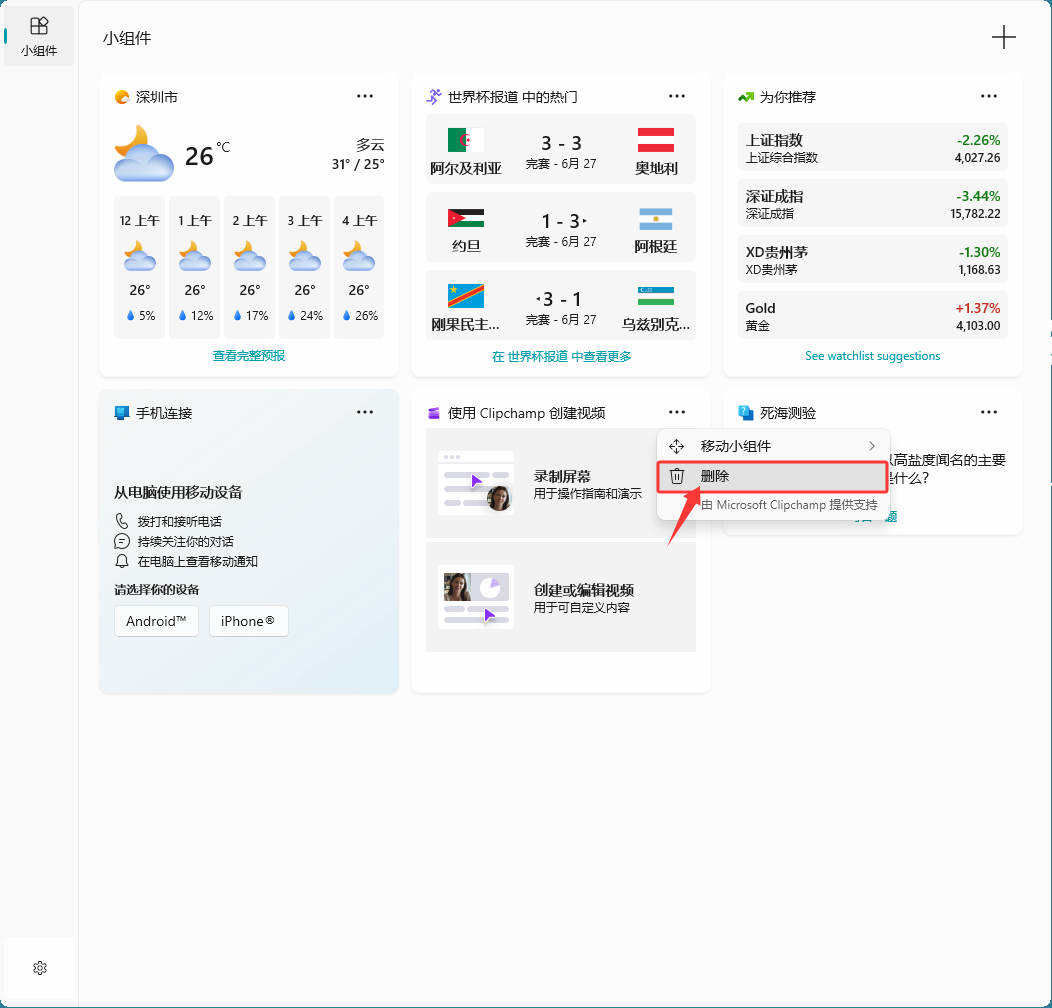Open 刚果民主 vs 乌兹别克 match result
The image size is (1052, 1008).
point(561,305)
